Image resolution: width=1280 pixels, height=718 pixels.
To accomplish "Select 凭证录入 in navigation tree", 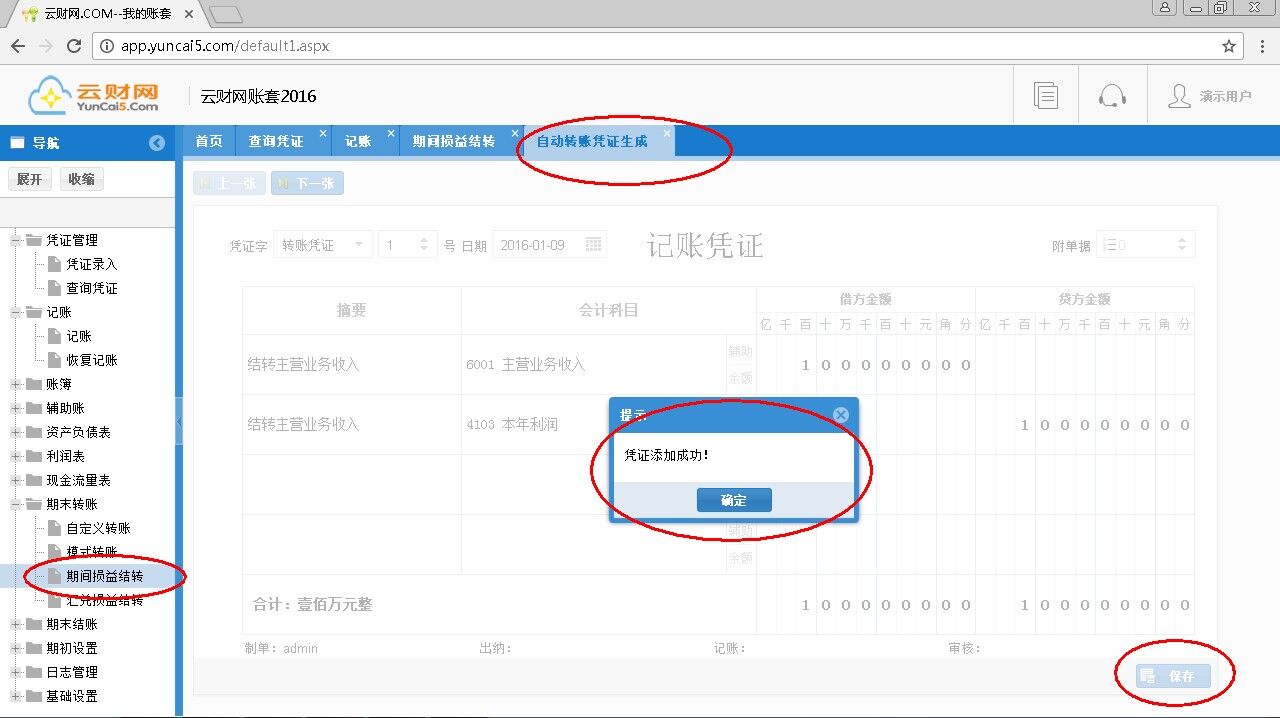I will 92,264.
